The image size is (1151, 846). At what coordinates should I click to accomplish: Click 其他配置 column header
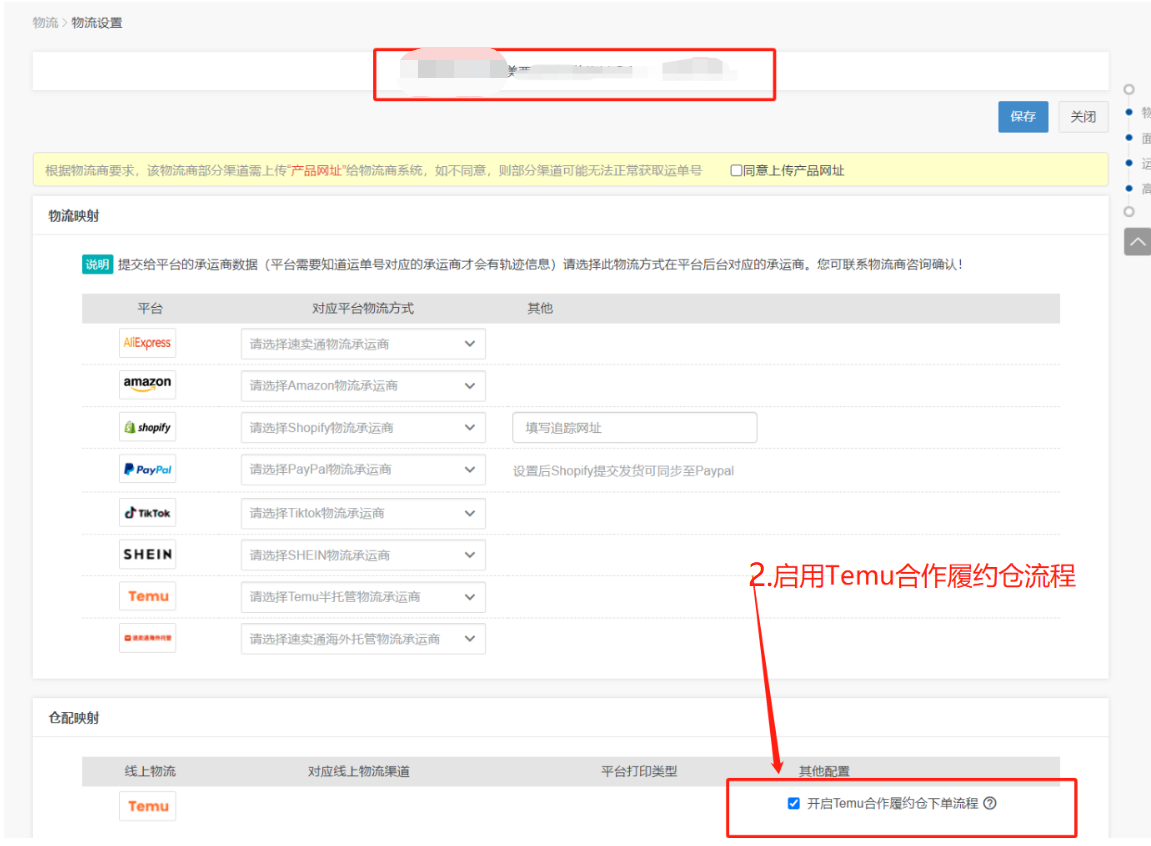tap(824, 771)
